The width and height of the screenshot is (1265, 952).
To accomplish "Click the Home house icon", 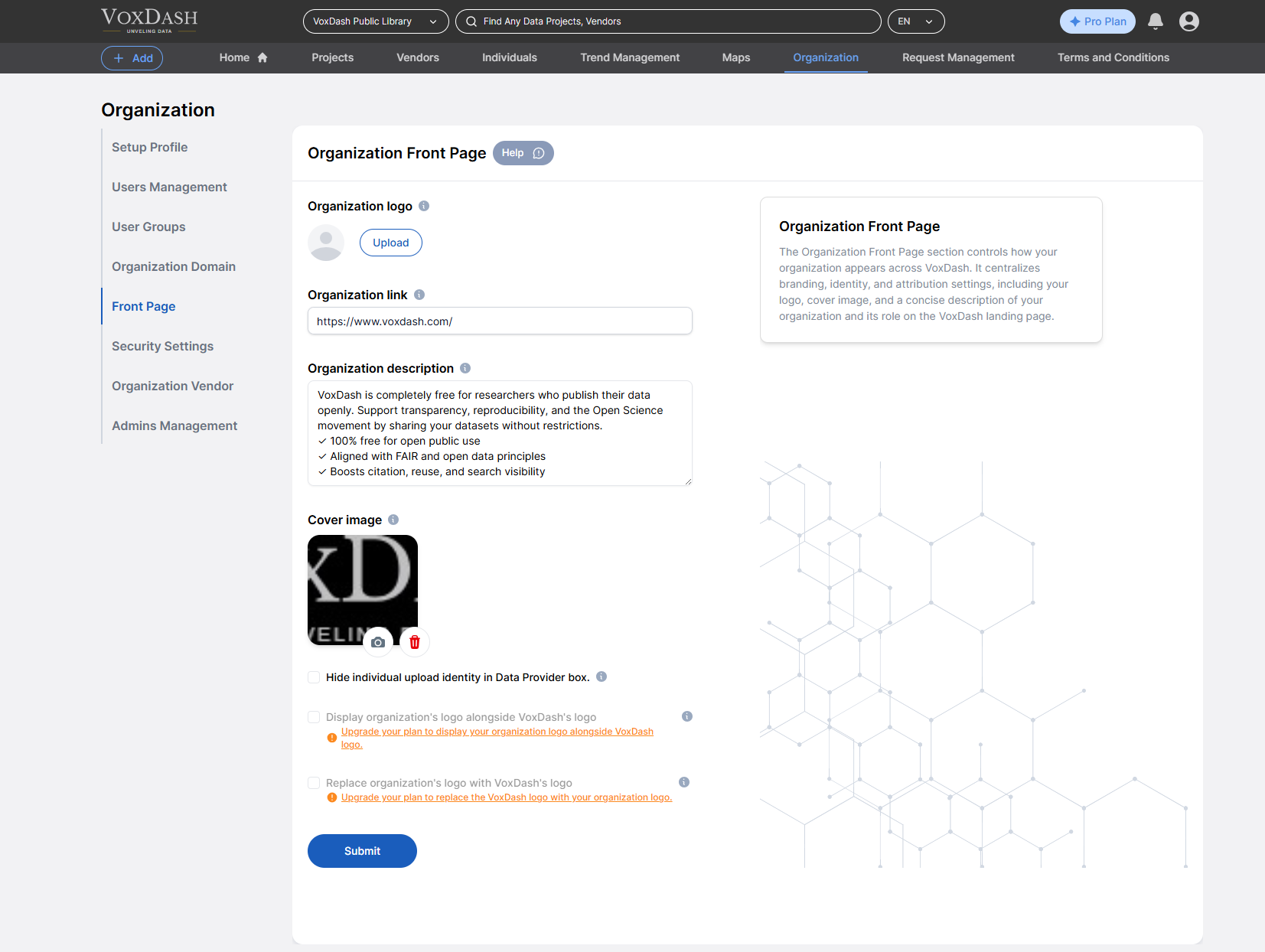I will click(x=262, y=57).
